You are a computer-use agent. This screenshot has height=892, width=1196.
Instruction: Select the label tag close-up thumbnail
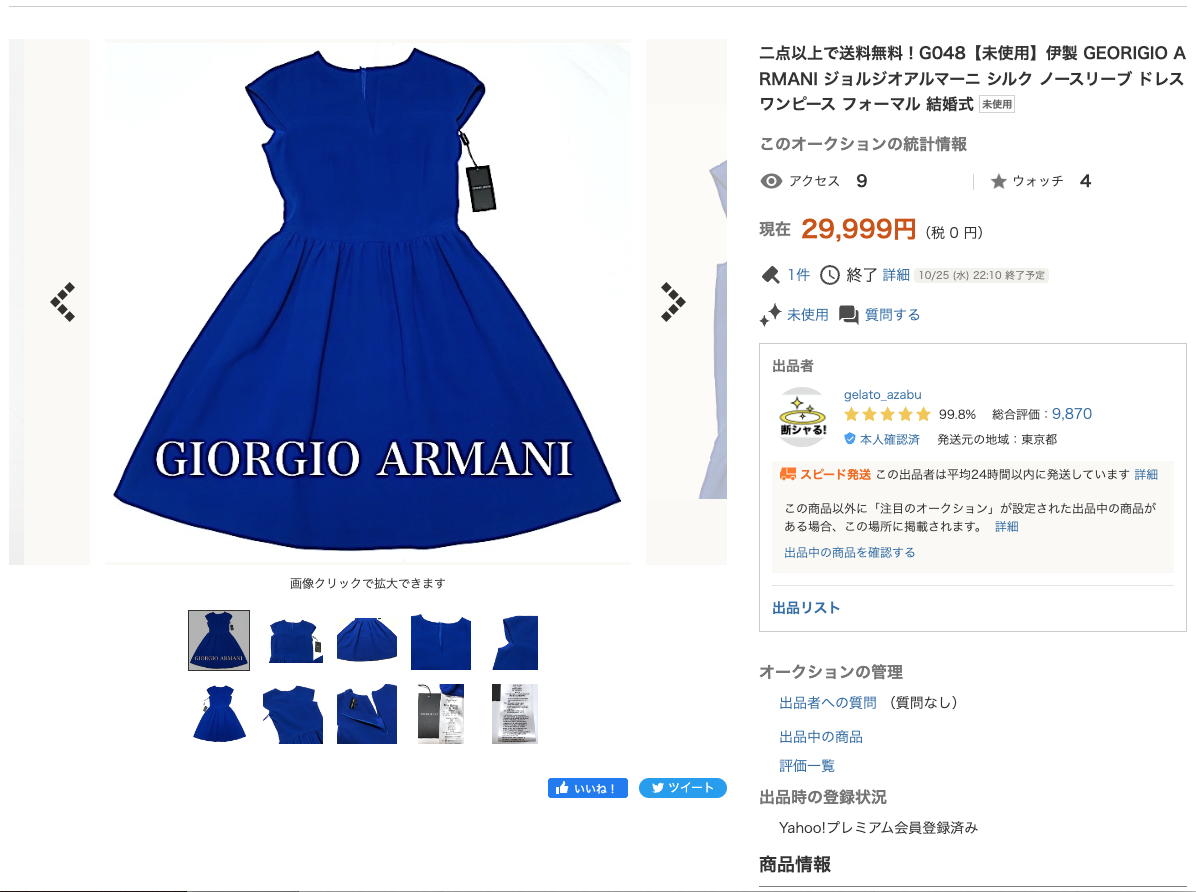pyautogui.click(x=441, y=713)
